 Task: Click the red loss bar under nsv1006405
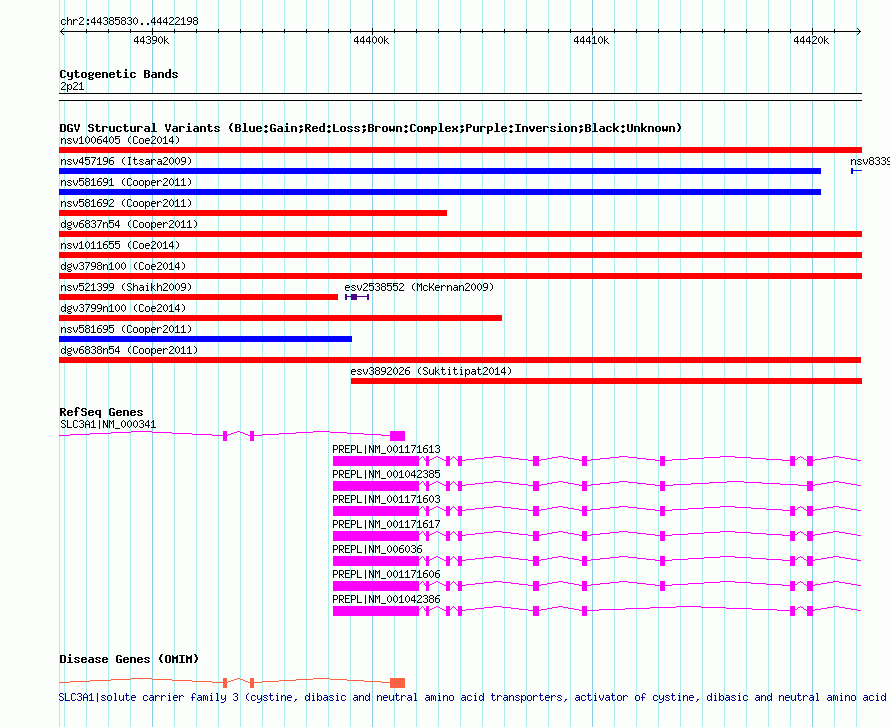pos(460,150)
